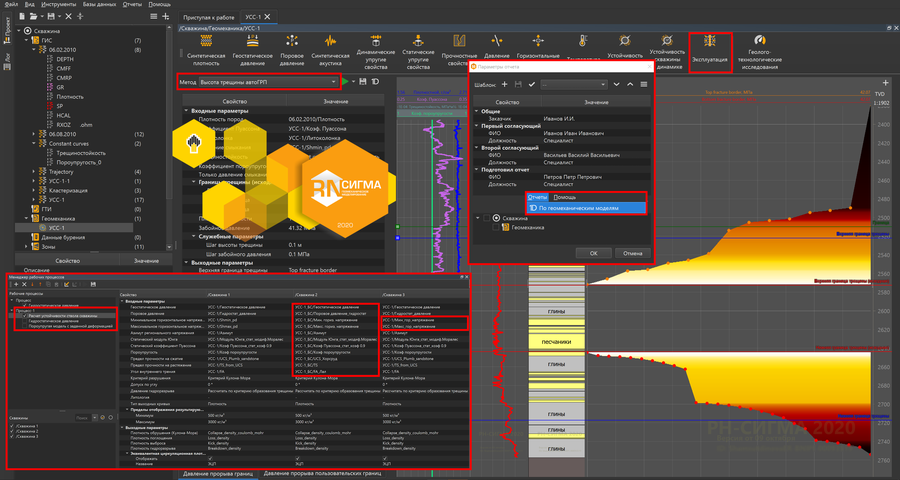The height and width of the screenshot is (480, 900).
Task: Toggle the /Скважина 1 checkbox in wells list
Action: [13, 424]
